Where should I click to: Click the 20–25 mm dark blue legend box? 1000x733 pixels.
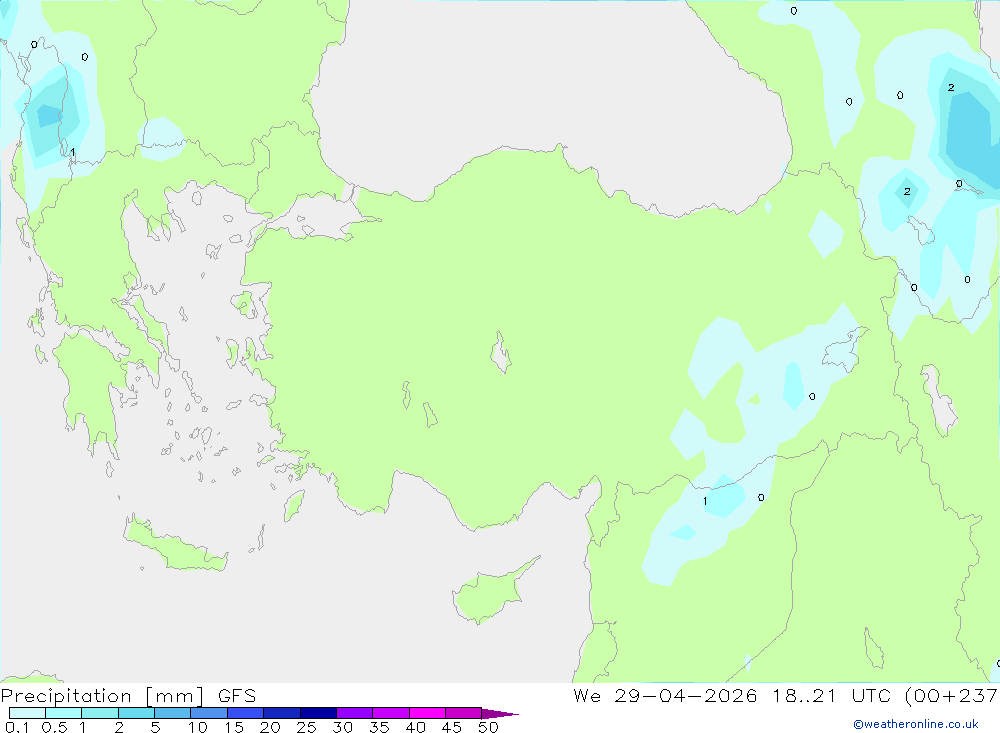pyautogui.click(x=281, y=713)
